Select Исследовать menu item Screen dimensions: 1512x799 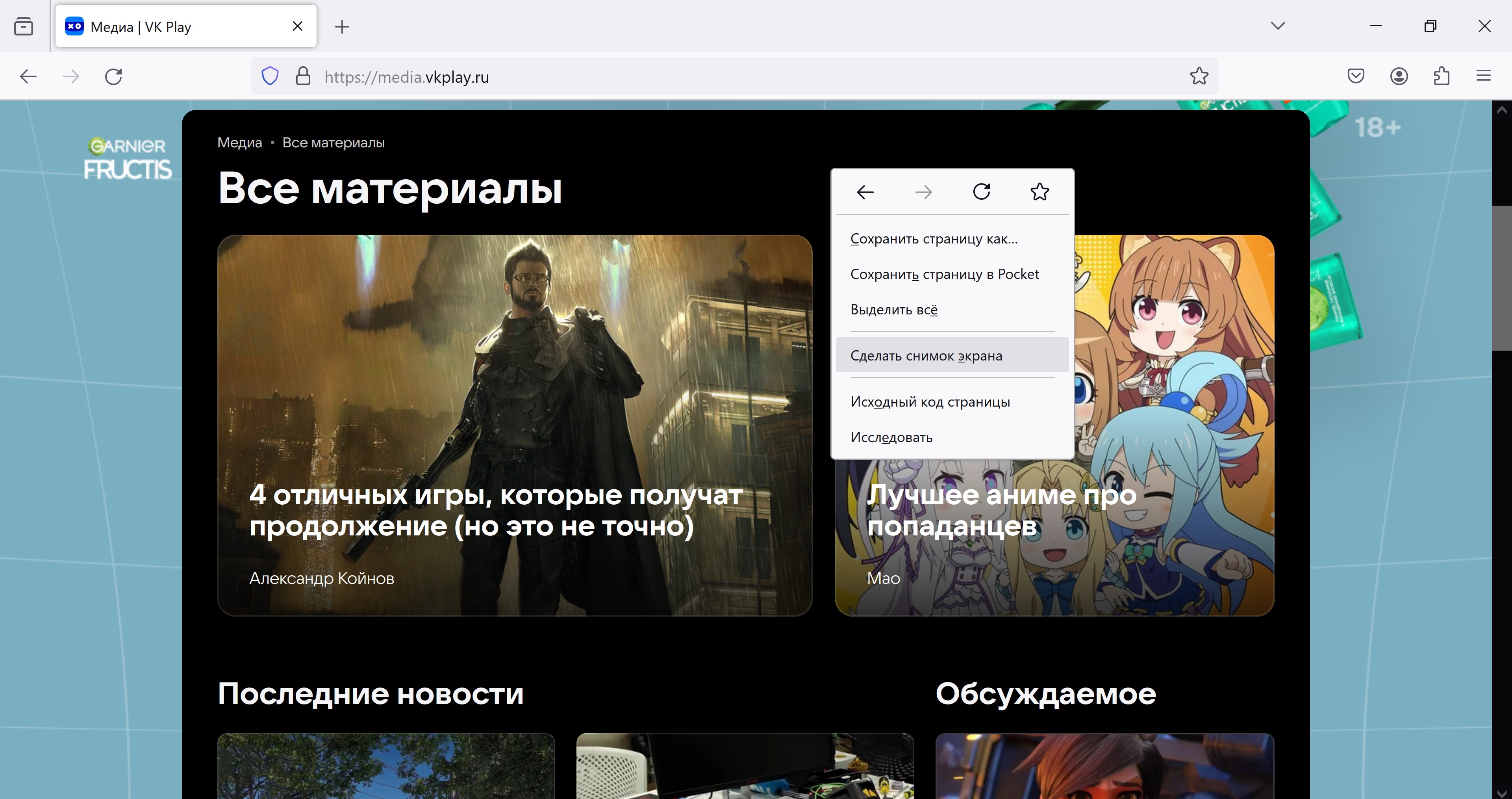coord(952,437)
